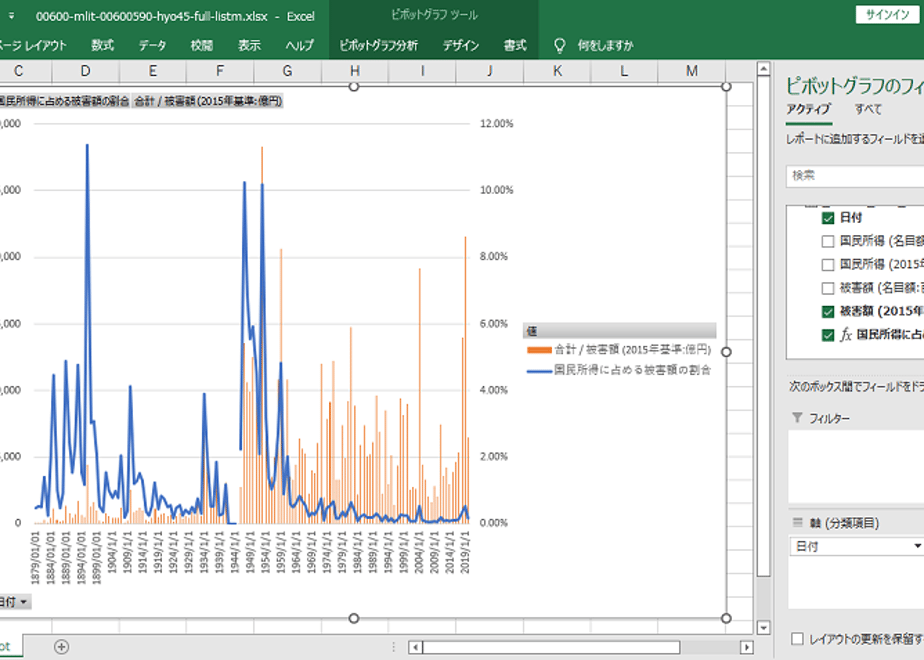Click horizontal scrollbar right arrow

pyautogui.click(x=747, y=647)
